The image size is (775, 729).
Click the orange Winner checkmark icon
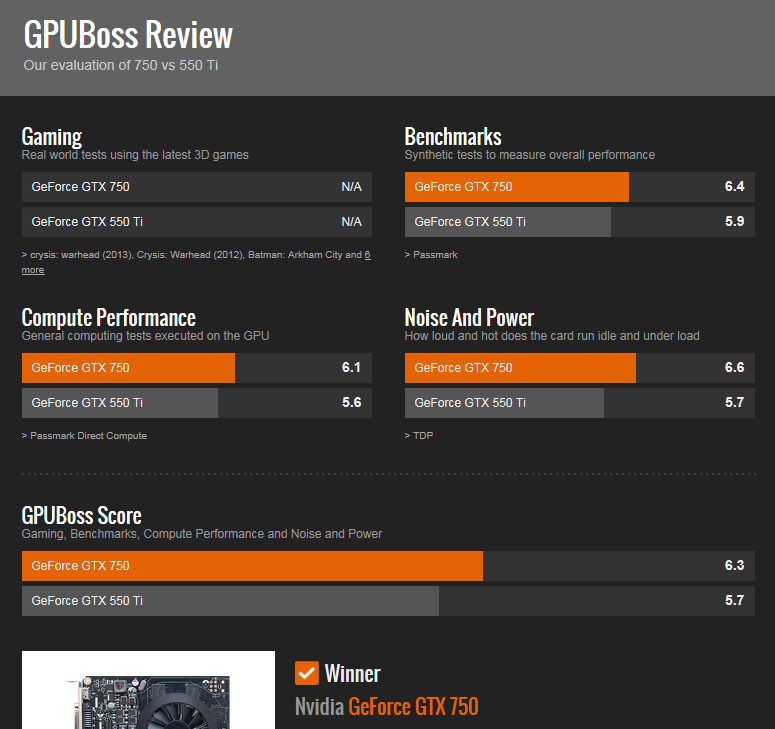tap(307, 673)
